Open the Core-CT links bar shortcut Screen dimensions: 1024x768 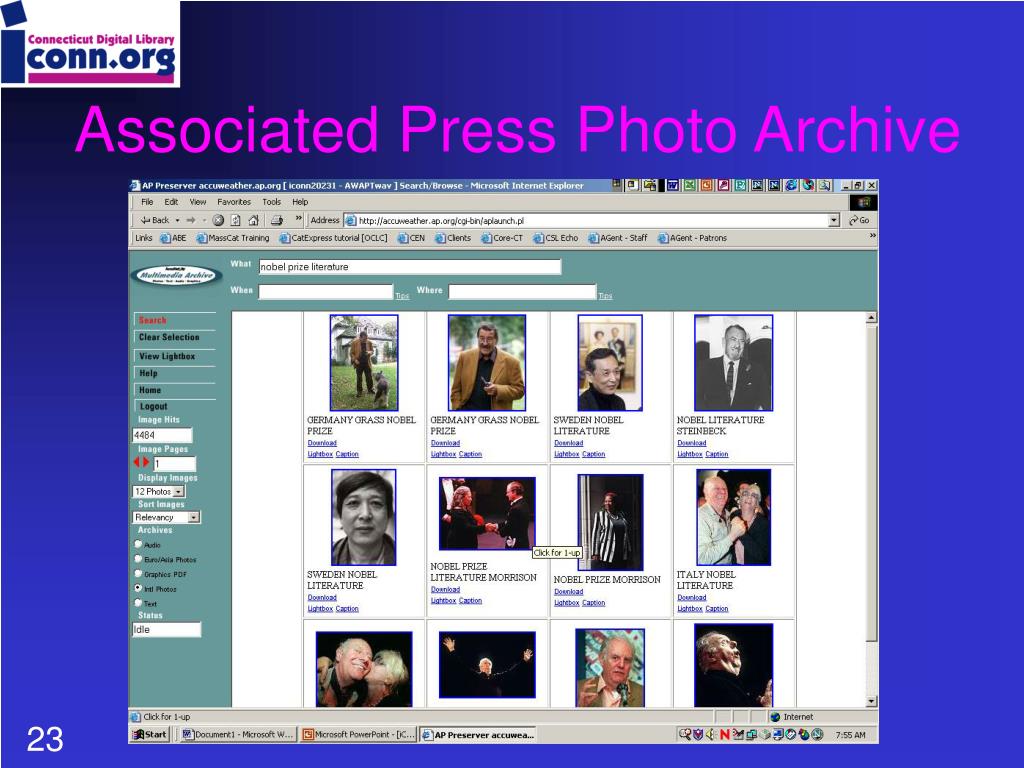point(502,238)
